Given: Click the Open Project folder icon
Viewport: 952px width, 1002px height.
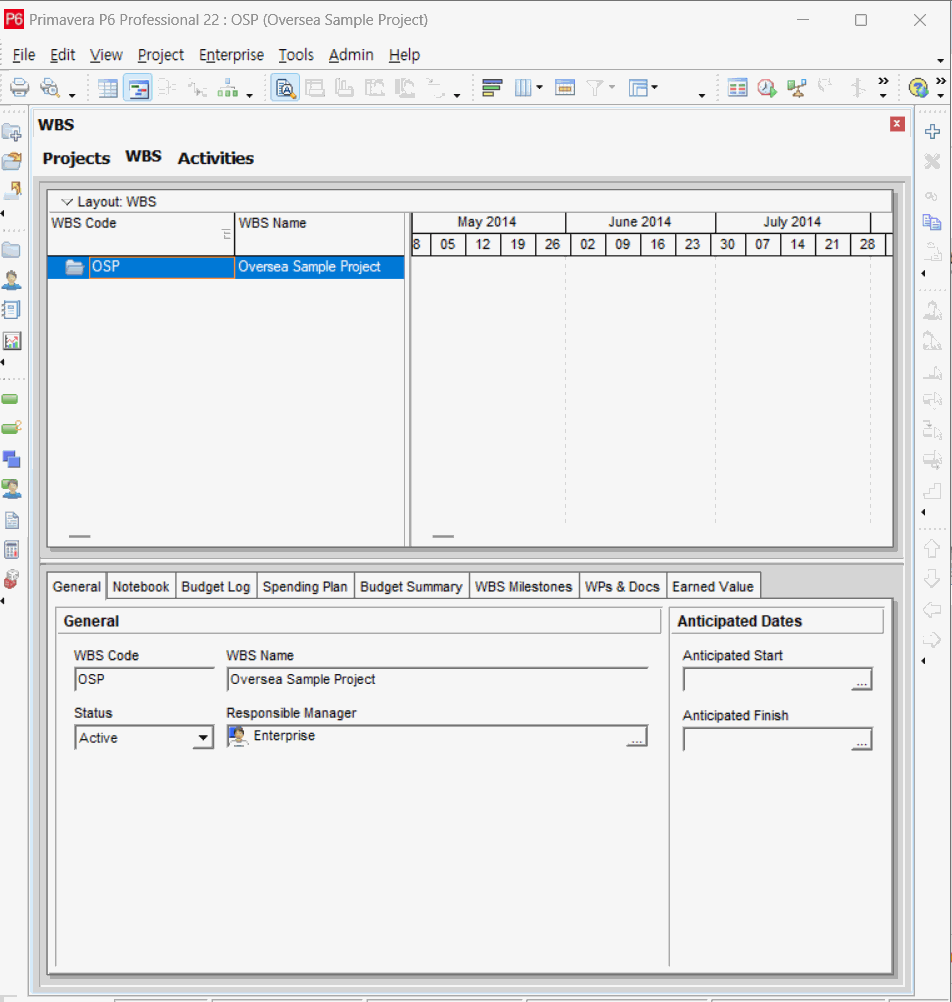Looking at the screenshot, I should [12, 161].
